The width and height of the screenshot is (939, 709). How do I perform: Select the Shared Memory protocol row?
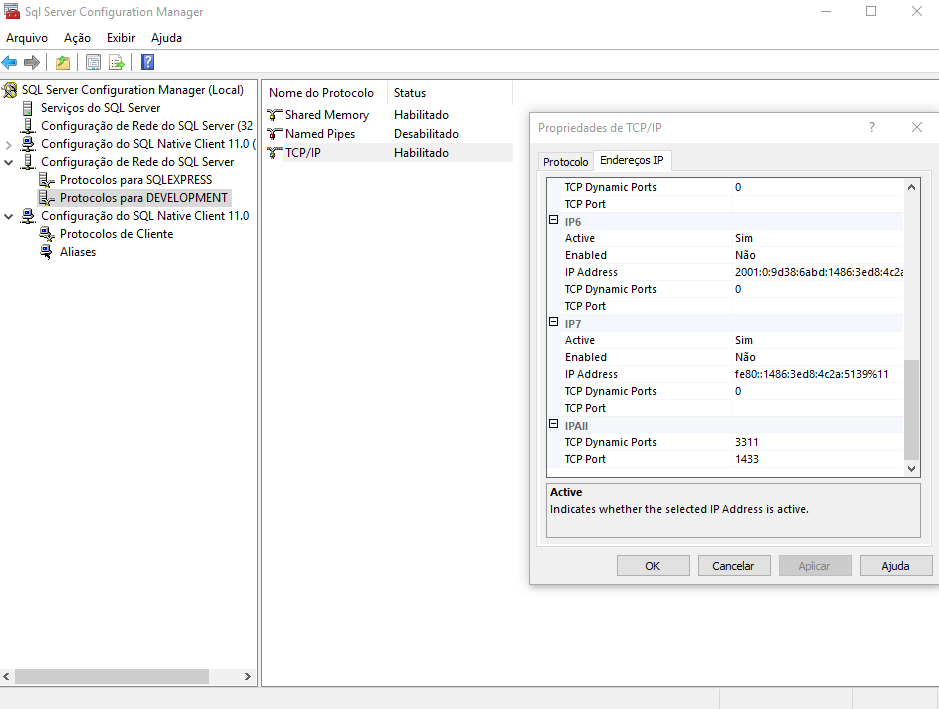[x=389, y=114]
